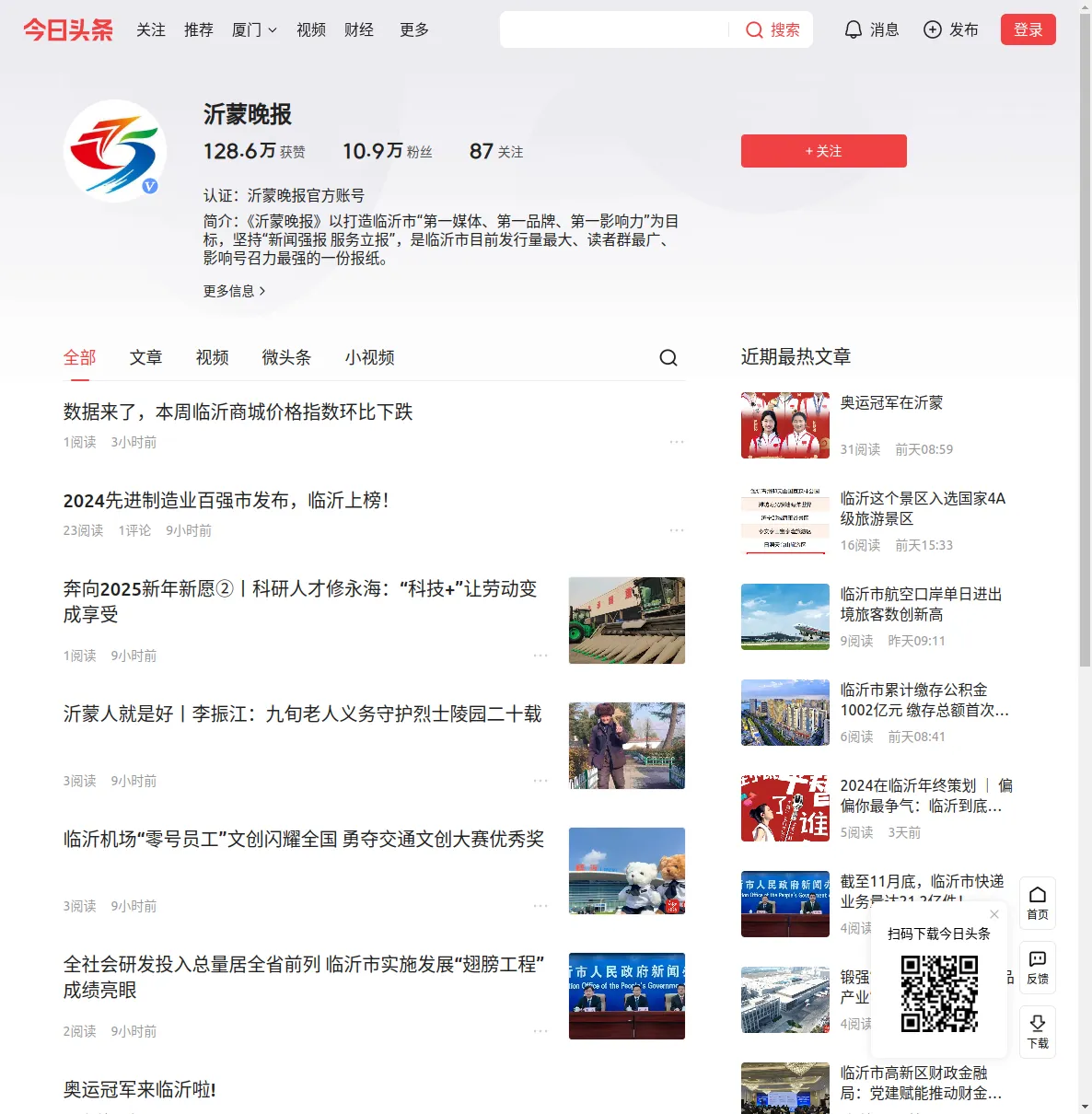Click the 下载 download sidebar icon
The width and height of the screenshot is (1092, 1114).
[1038, 1032]
